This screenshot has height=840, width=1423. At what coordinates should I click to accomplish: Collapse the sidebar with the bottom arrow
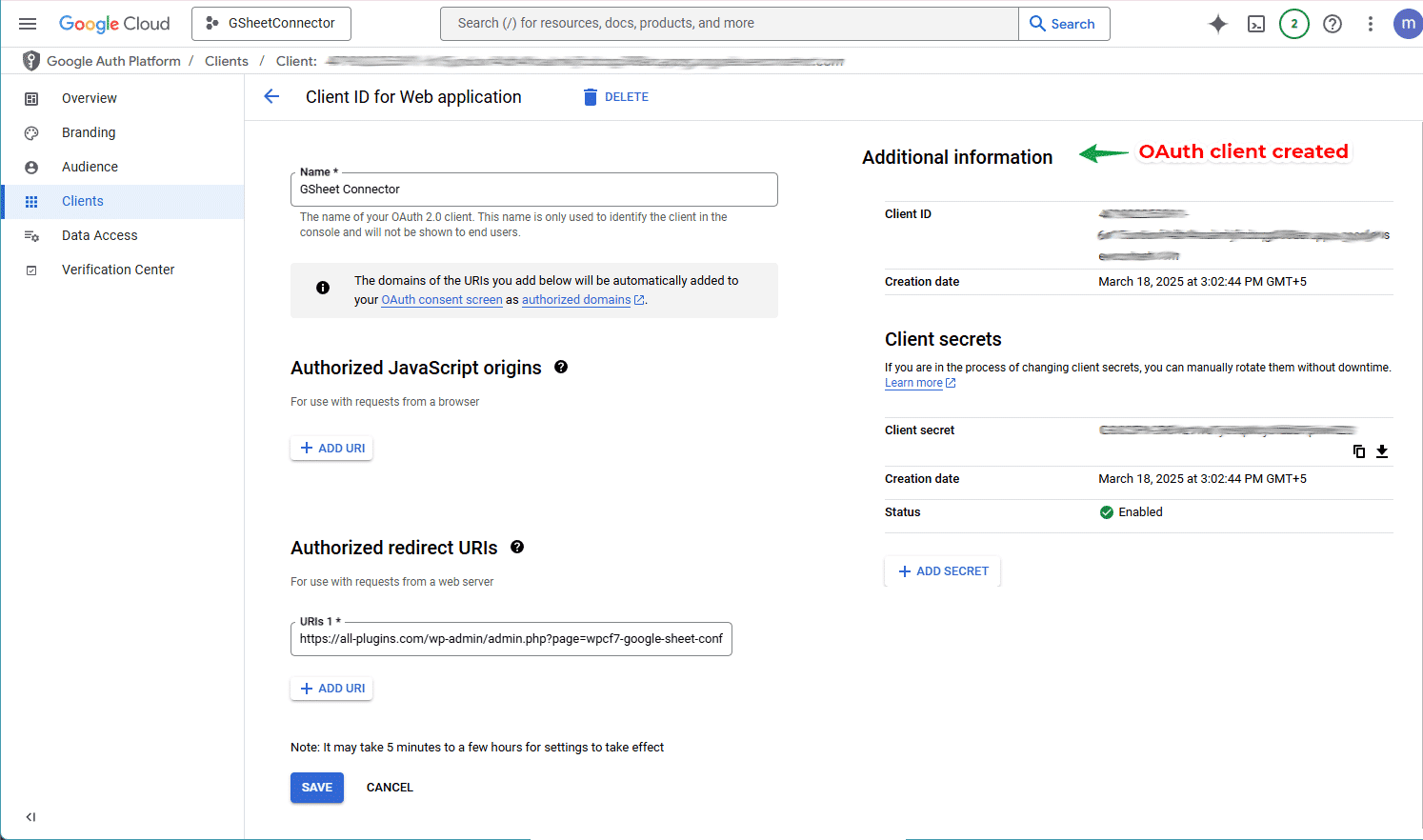30,817
